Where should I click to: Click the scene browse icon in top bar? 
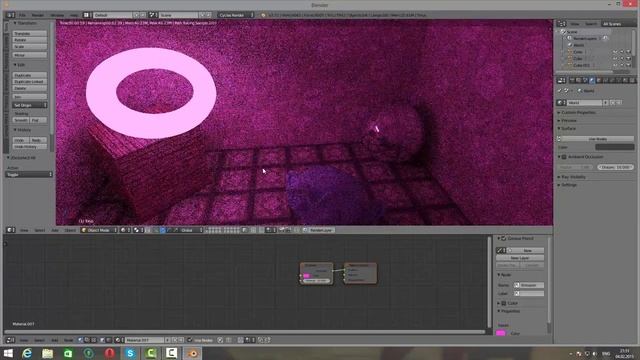[x=152, y=15]
